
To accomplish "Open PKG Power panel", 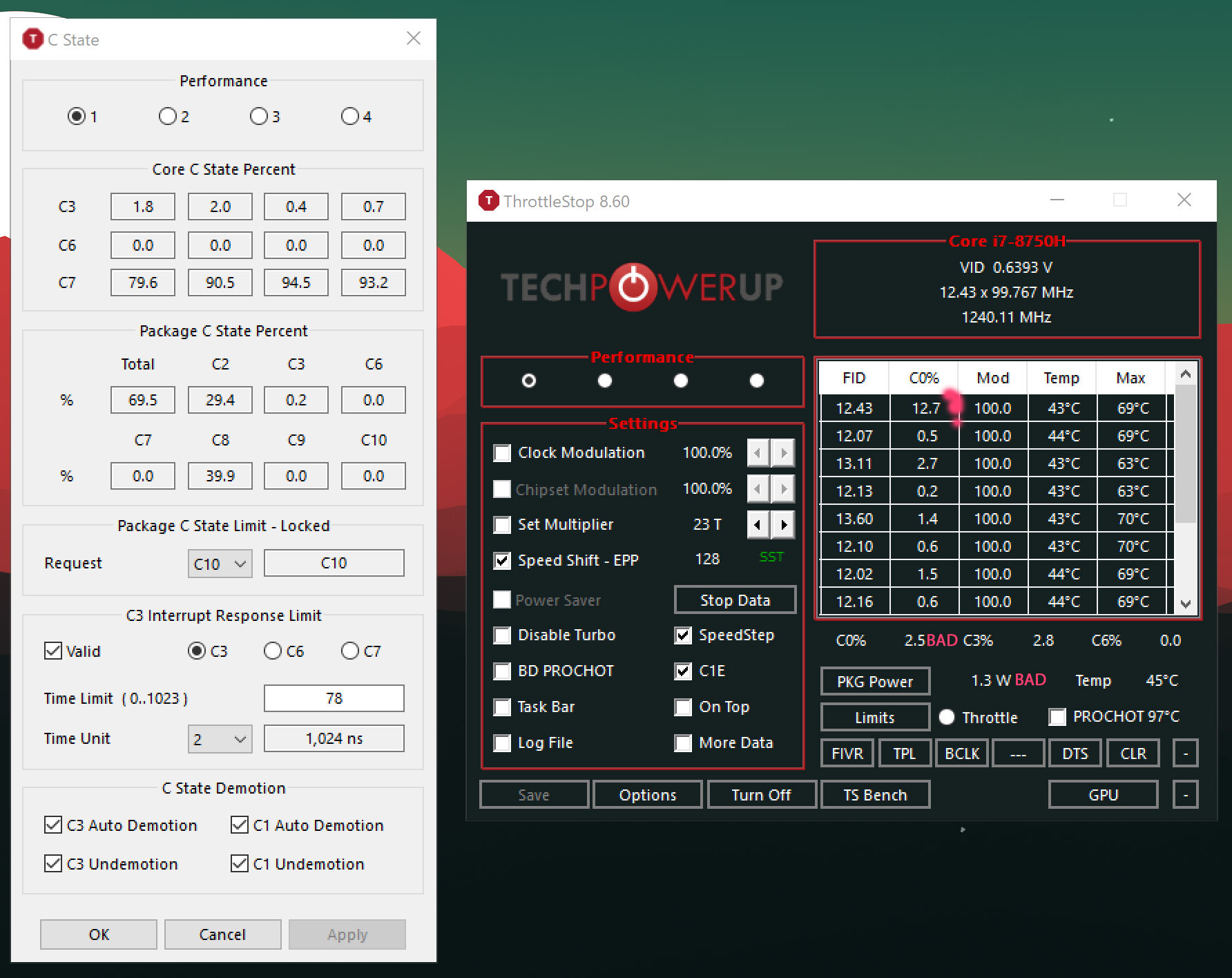I will point(875,681).
